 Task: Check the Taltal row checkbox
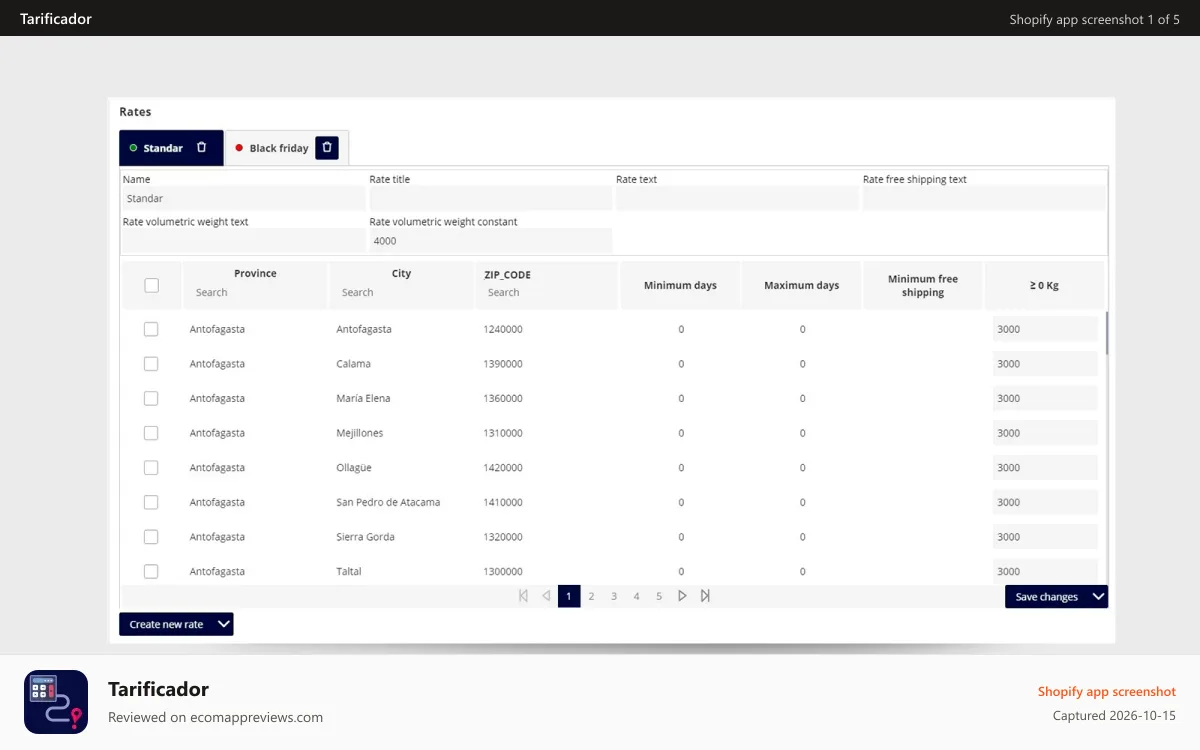(151, 571)
